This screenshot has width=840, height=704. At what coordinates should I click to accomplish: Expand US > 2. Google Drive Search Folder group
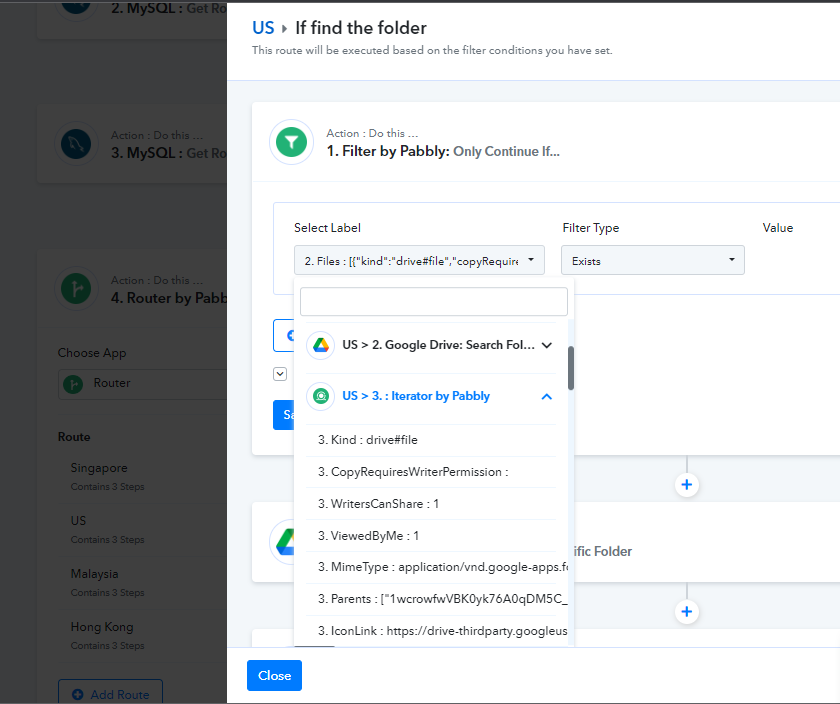[x=431, y=345]
